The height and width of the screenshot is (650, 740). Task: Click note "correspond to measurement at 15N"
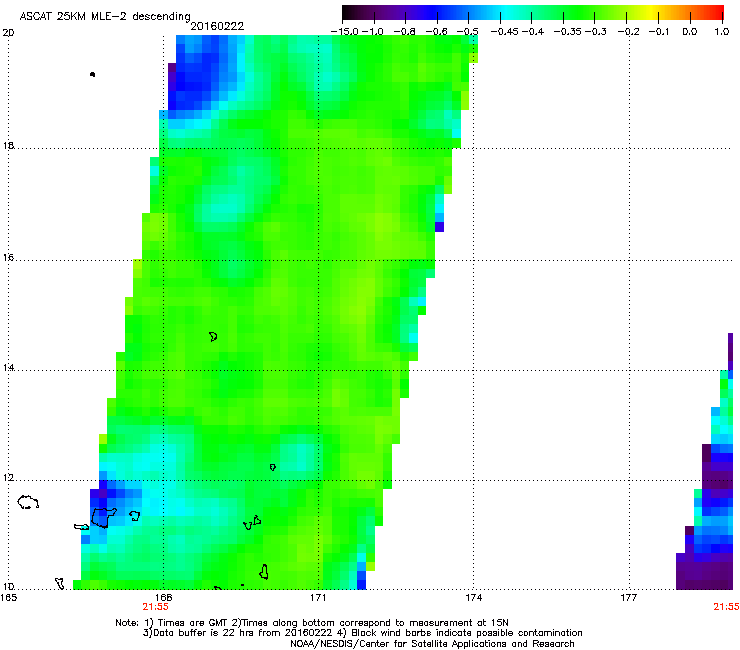tap(424, 623)
